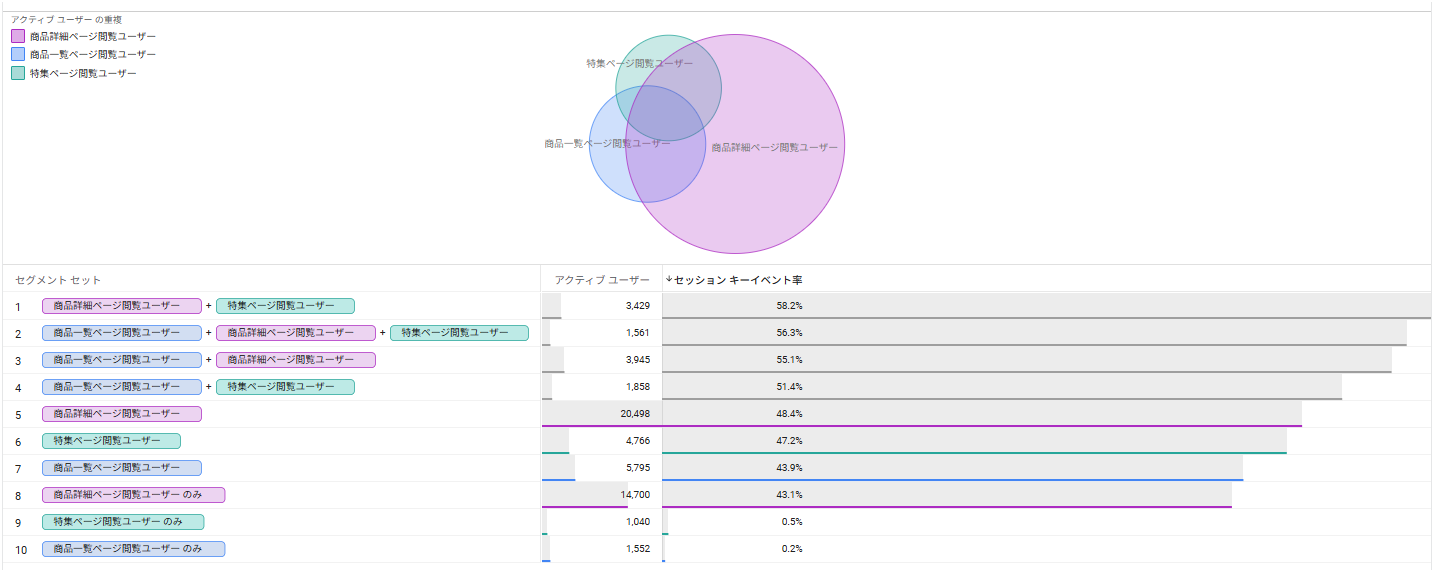Click the 58.2% key event rate value
1434x572 pixels.
pyautogui.click(x=789, y=306)
